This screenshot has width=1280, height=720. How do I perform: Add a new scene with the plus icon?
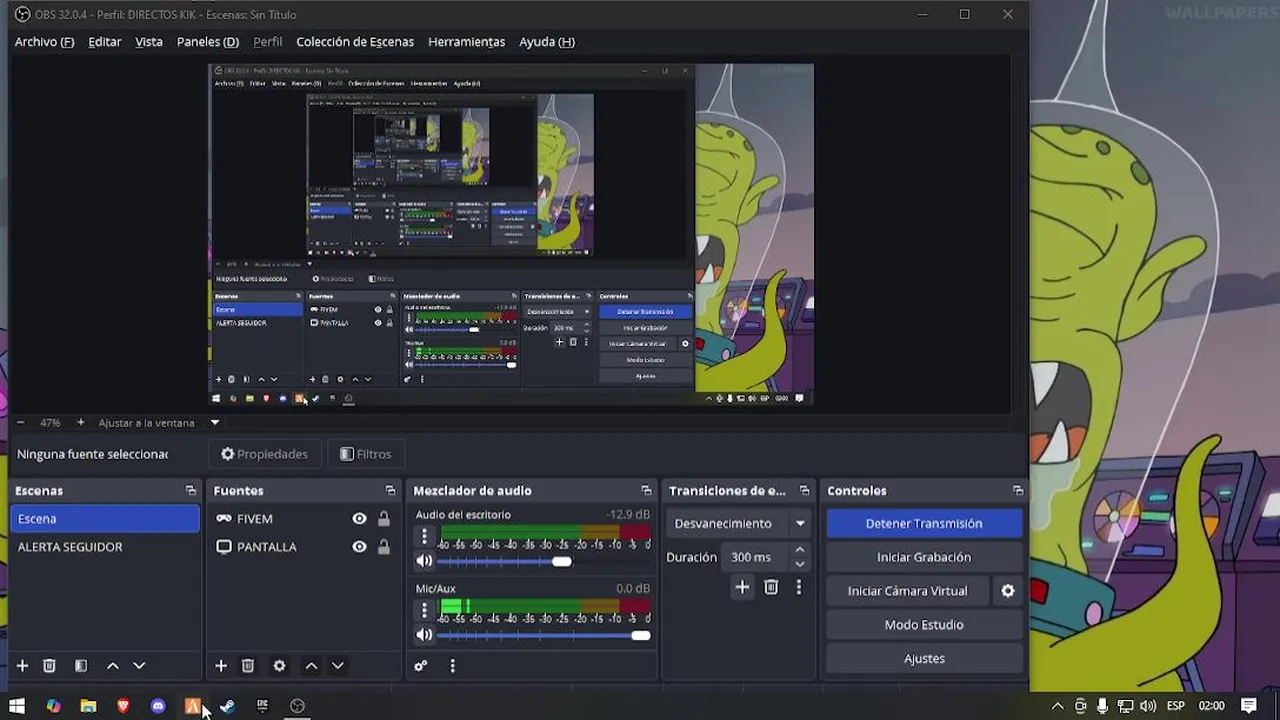(x=22, y=666)
